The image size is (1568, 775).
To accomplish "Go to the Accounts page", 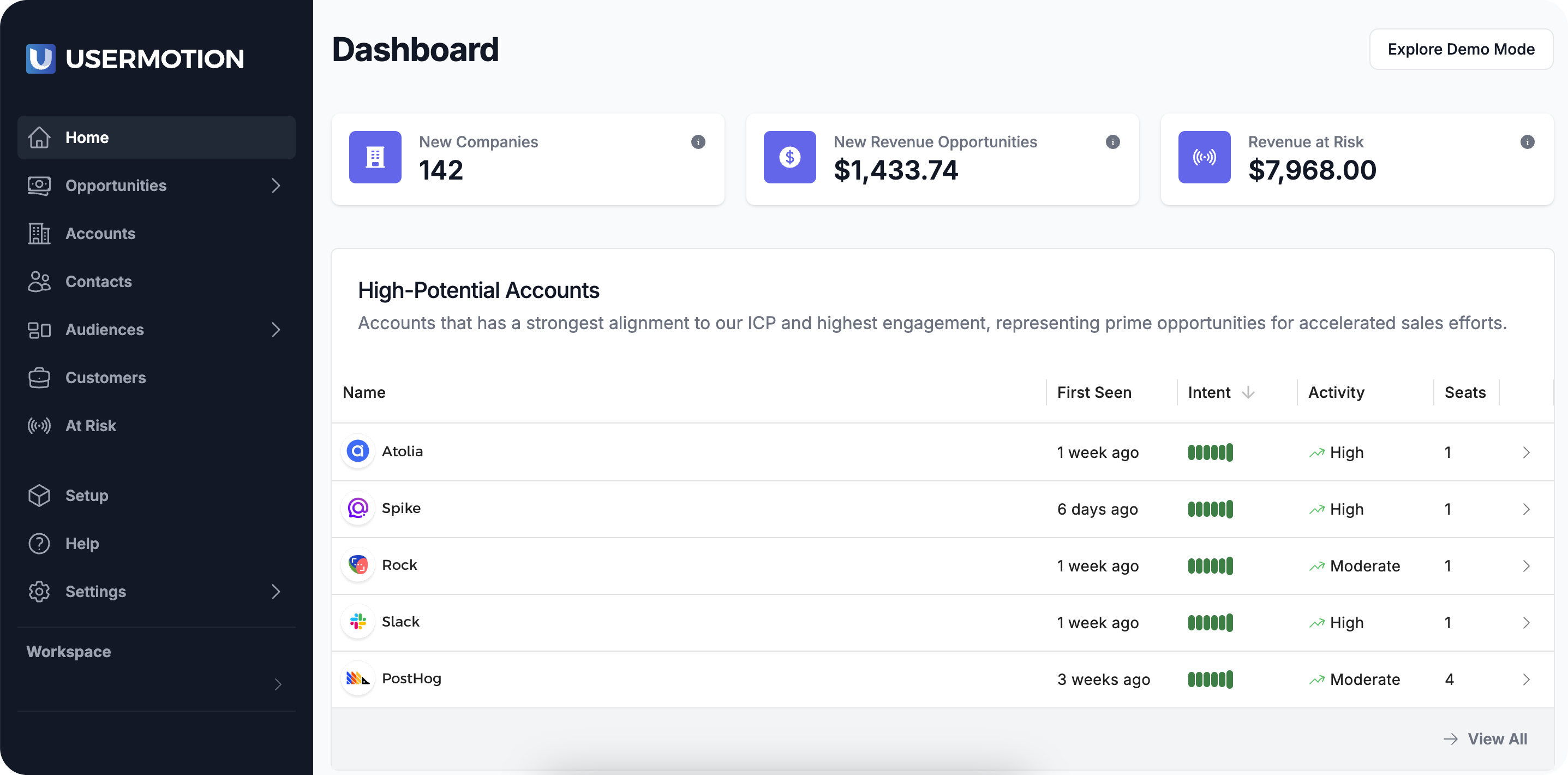I will pos(100,233).
